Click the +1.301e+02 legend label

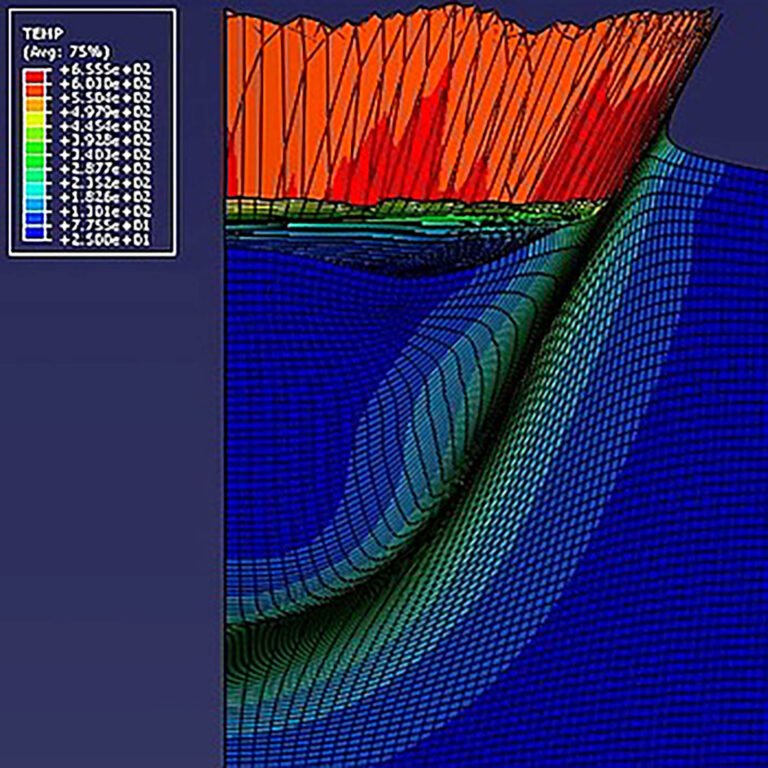[x=105, y=212]
